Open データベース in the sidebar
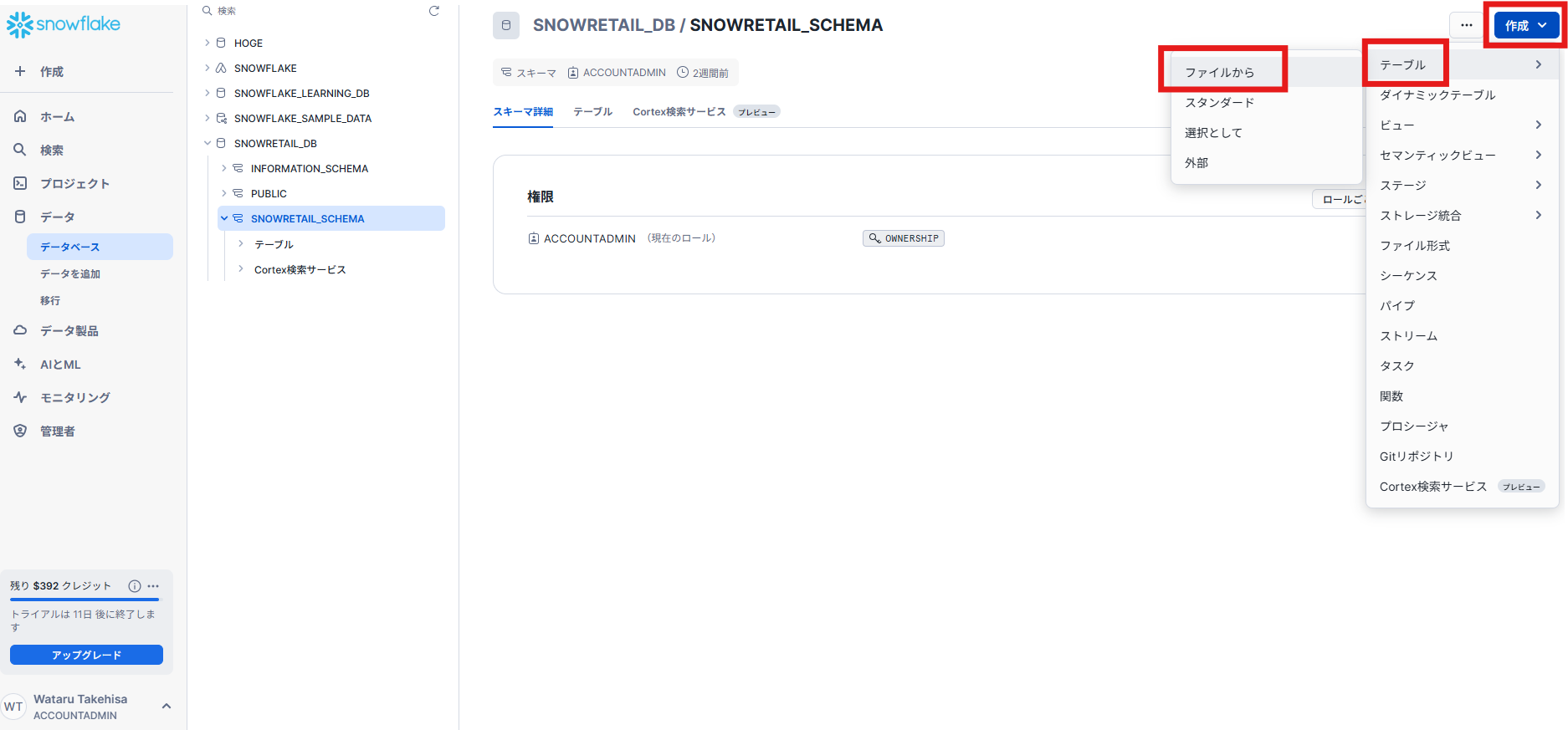The image size is (1568, 730). (100, 247)
